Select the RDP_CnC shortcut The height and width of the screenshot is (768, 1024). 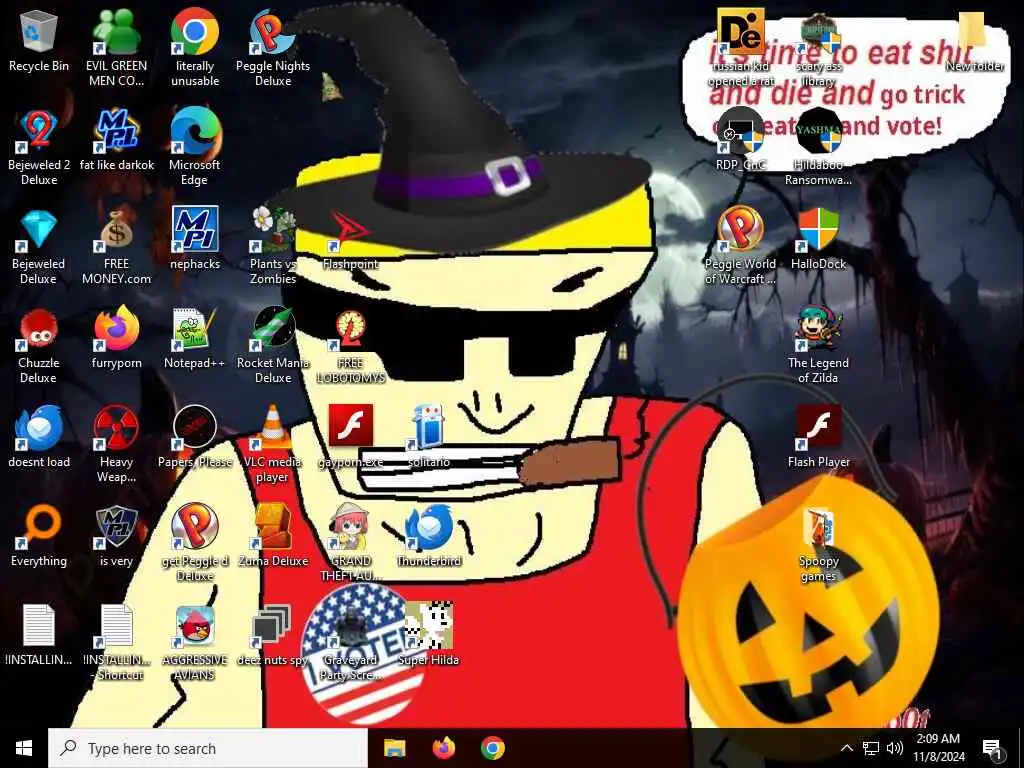[x=741, y=131]
